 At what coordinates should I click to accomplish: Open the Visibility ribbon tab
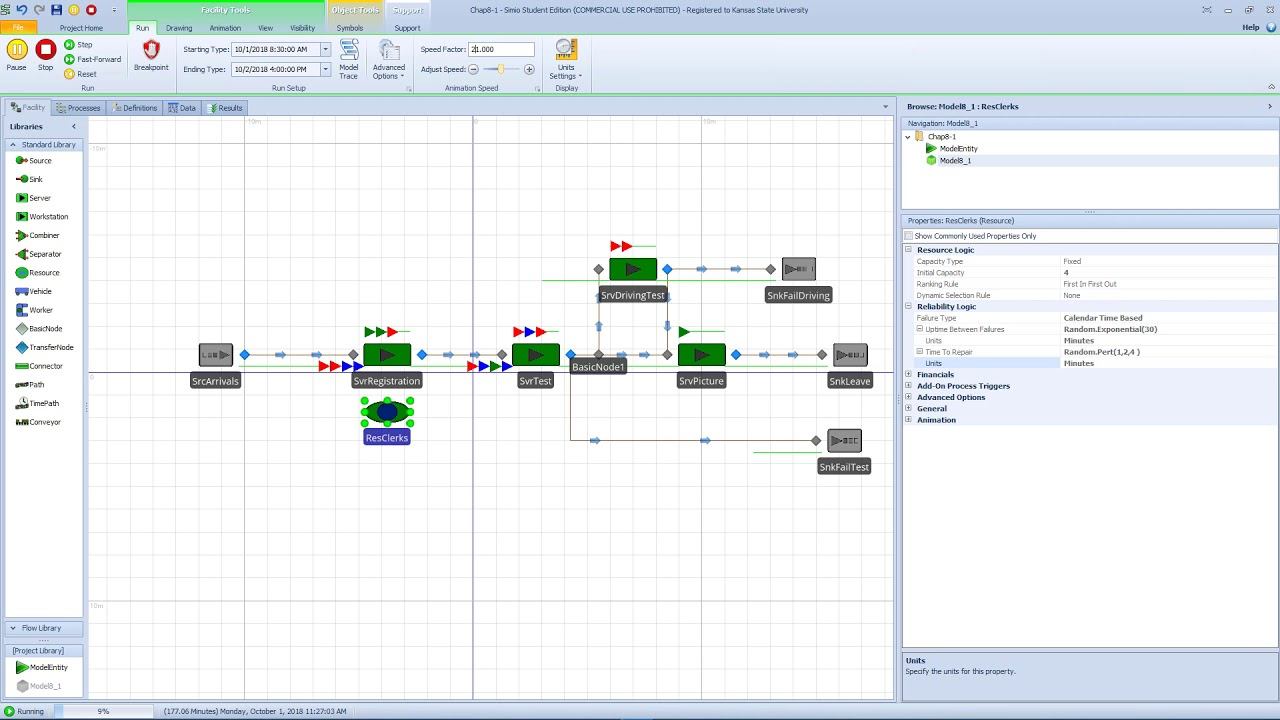click(302, 28)
